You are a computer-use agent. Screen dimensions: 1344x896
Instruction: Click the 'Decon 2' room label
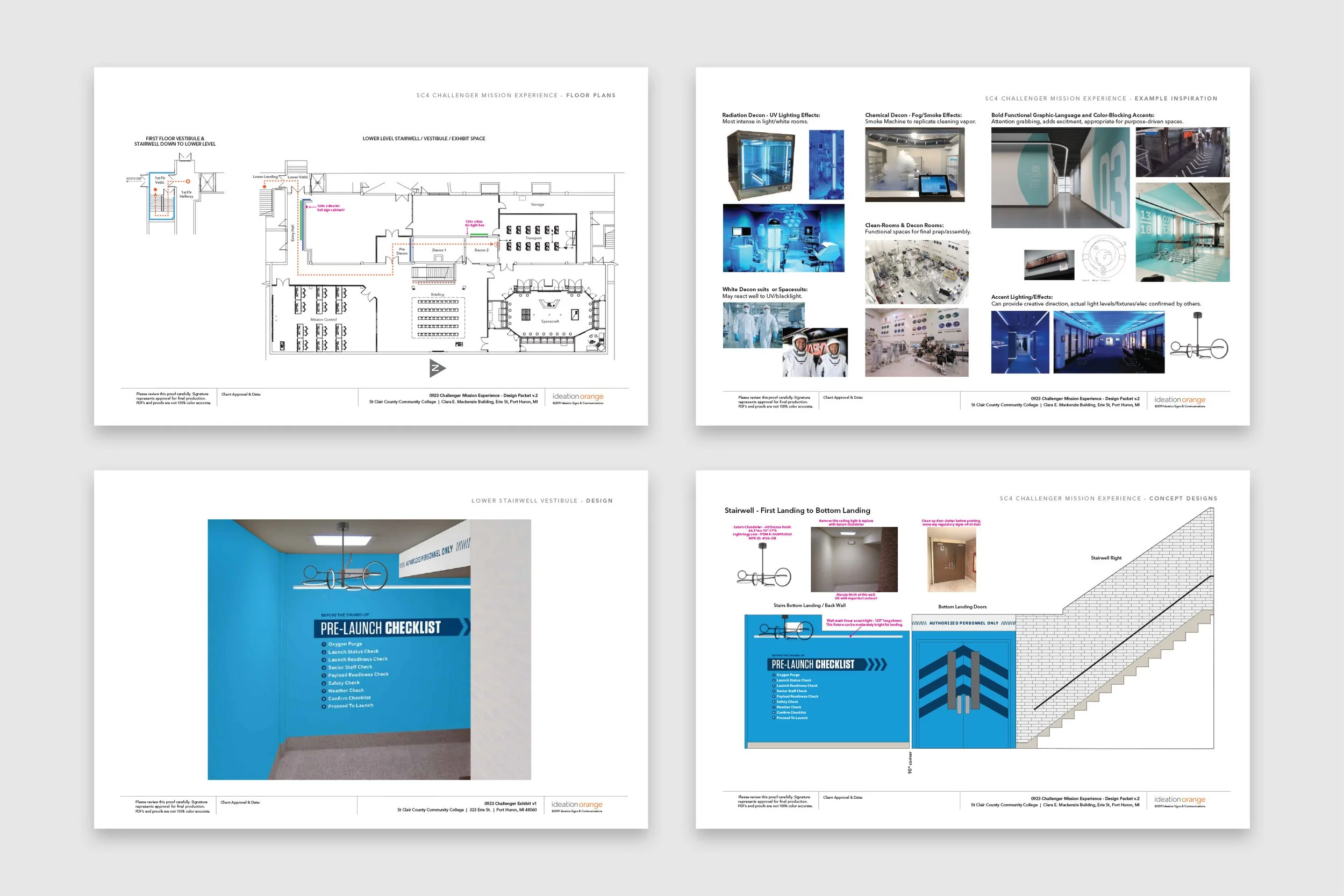tap(481, 250)
